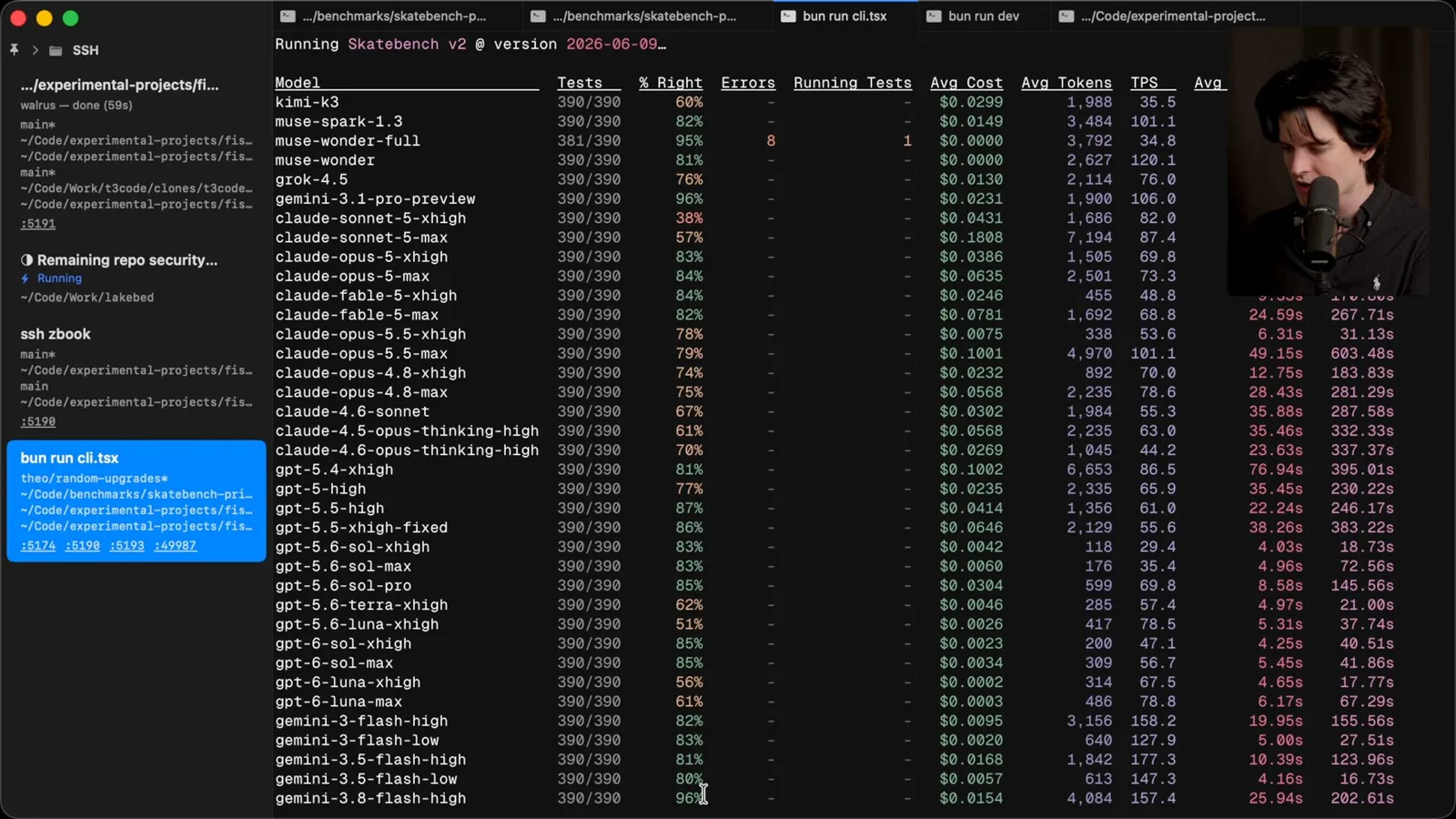
Task: Open port link :5191
Action: 38,224
